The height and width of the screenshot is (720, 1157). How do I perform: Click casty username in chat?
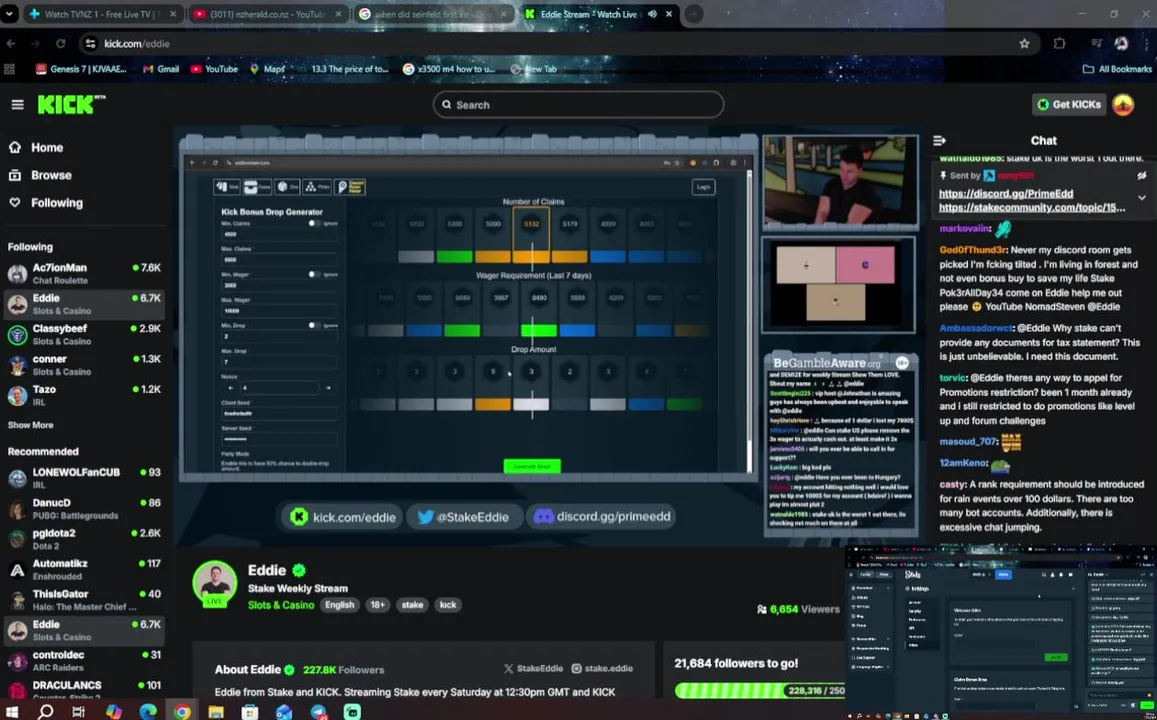952,485
